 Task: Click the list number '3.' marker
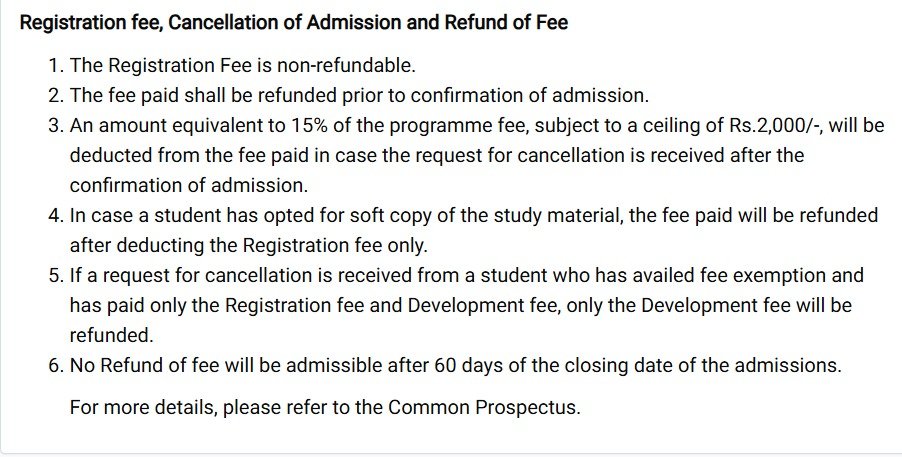click(56, 126)
